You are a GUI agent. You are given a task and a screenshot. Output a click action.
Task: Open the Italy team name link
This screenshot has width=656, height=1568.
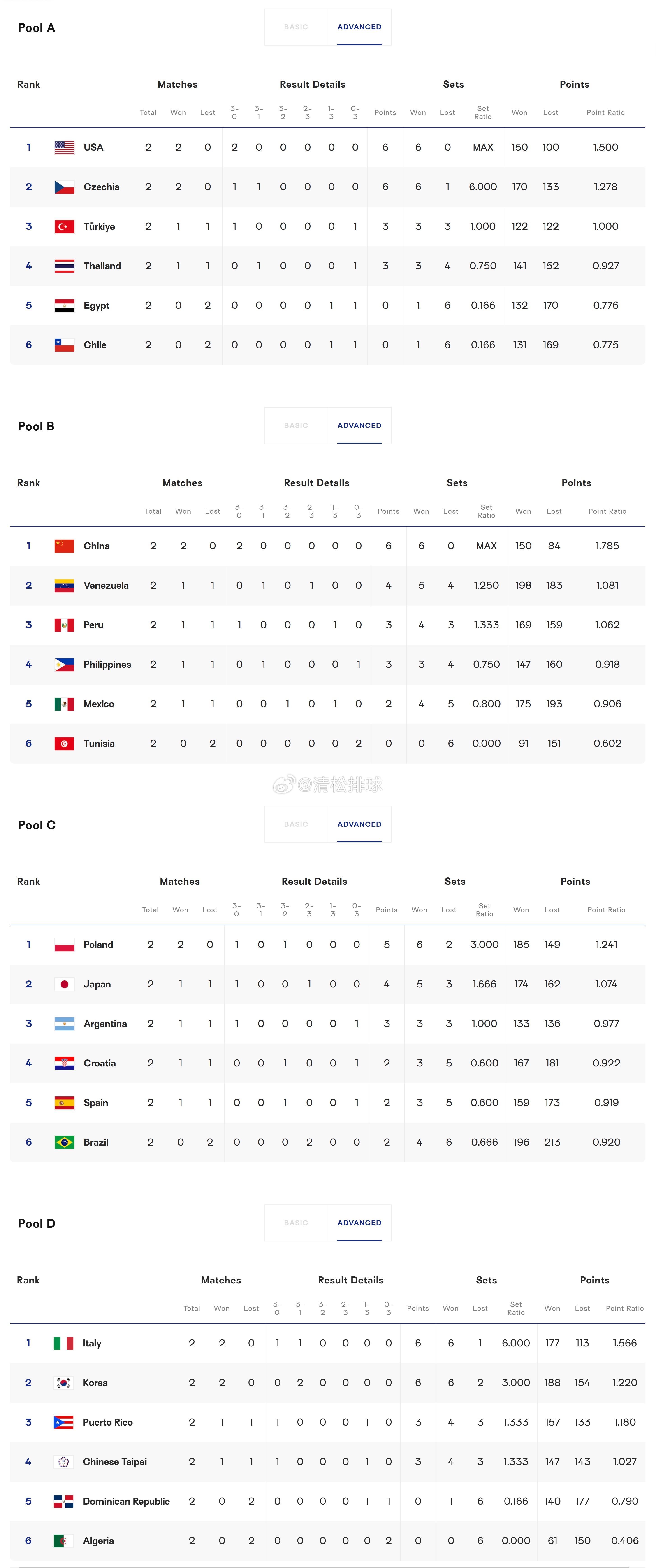[x=92, y=1343]
